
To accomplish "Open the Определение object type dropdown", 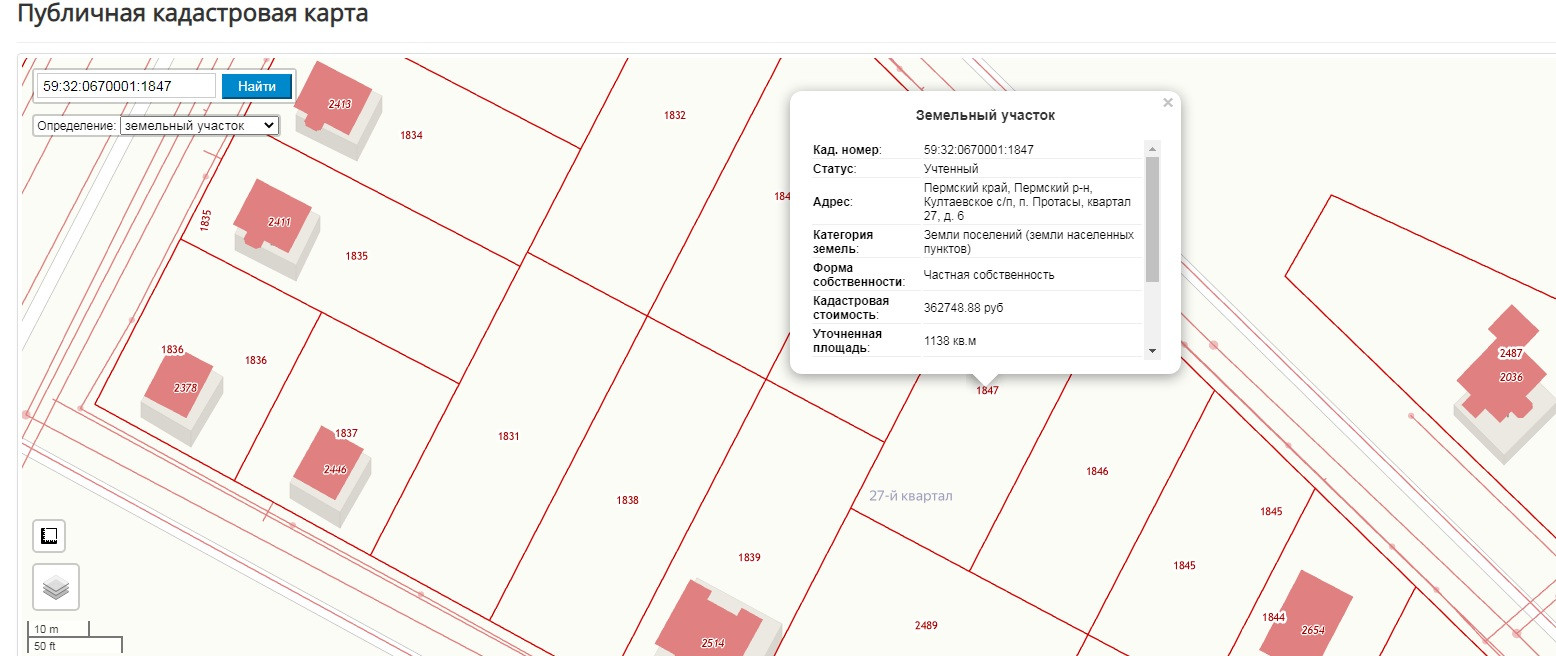I will [199, 126].
